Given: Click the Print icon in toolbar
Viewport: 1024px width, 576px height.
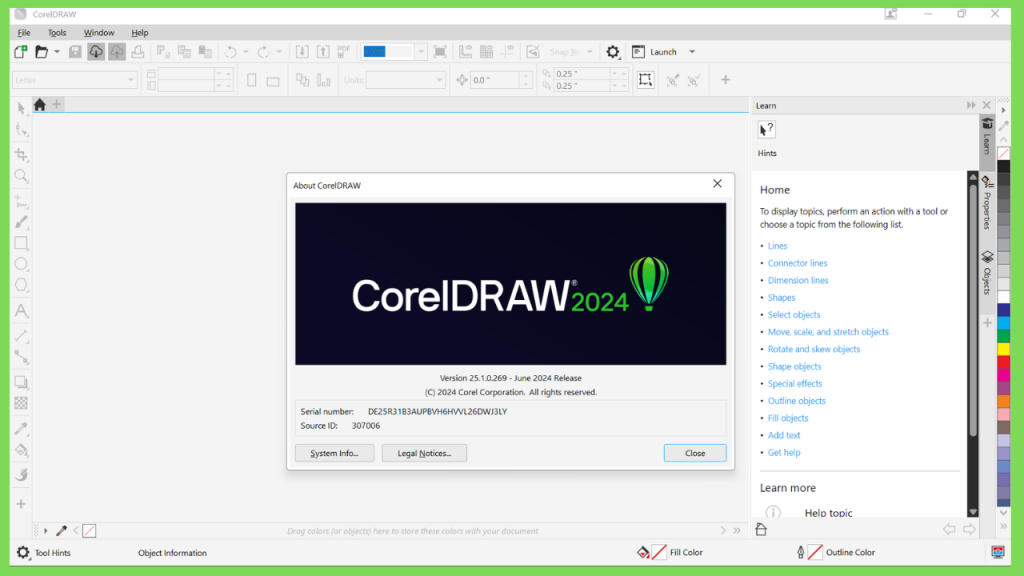Looking at the screenshot, I should (138, 52).
